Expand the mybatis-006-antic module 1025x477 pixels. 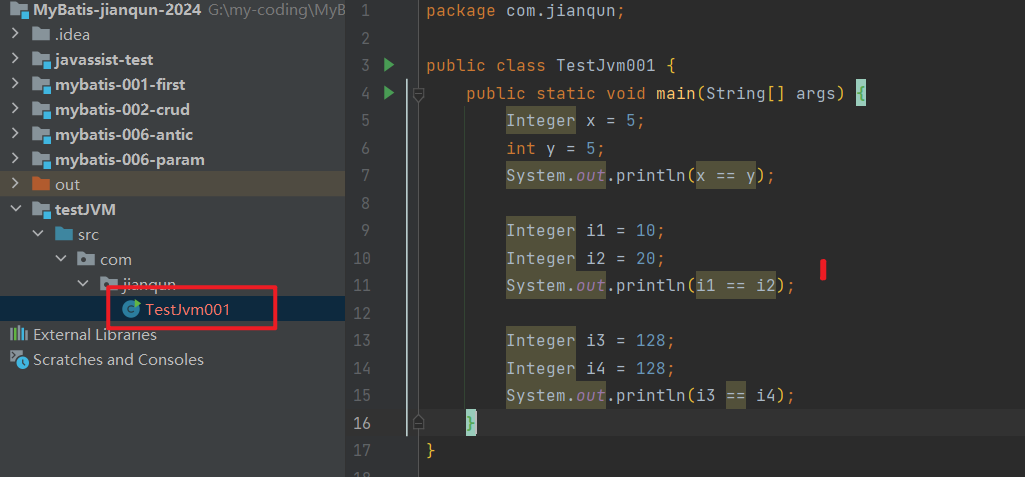coord(15,134)
